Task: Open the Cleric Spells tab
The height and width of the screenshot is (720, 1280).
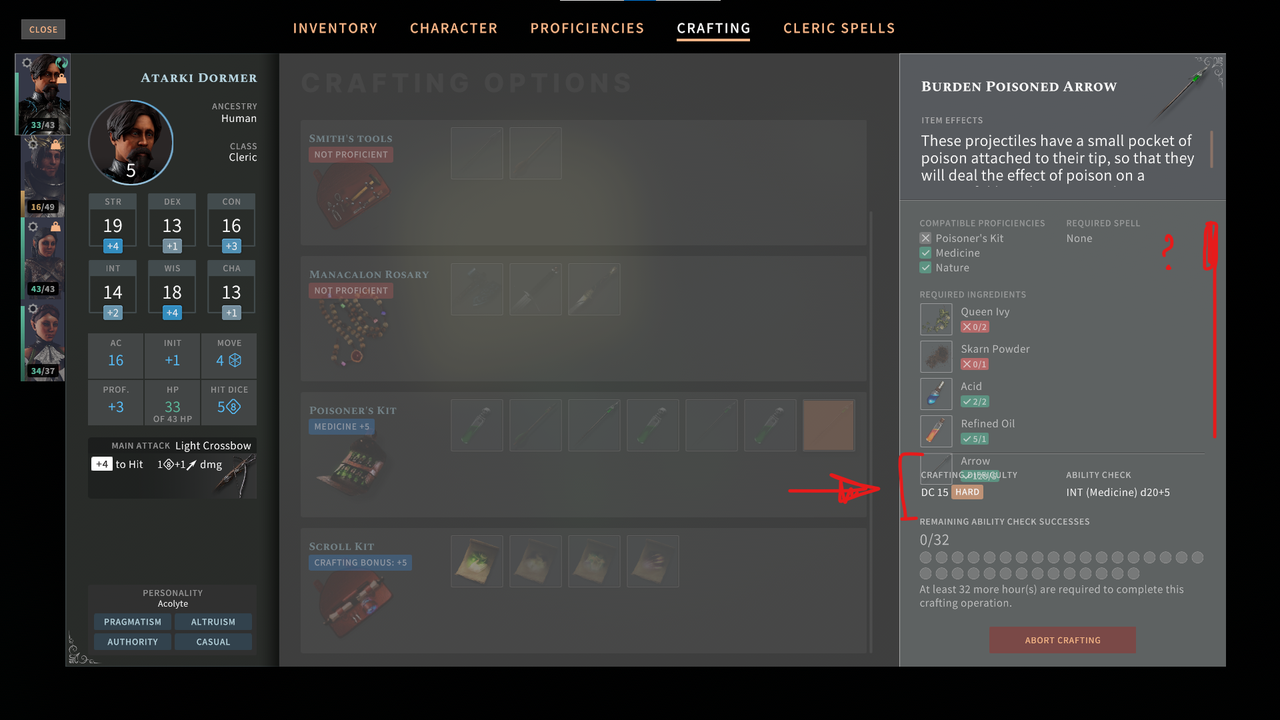Action: click(x=839, y=28)
